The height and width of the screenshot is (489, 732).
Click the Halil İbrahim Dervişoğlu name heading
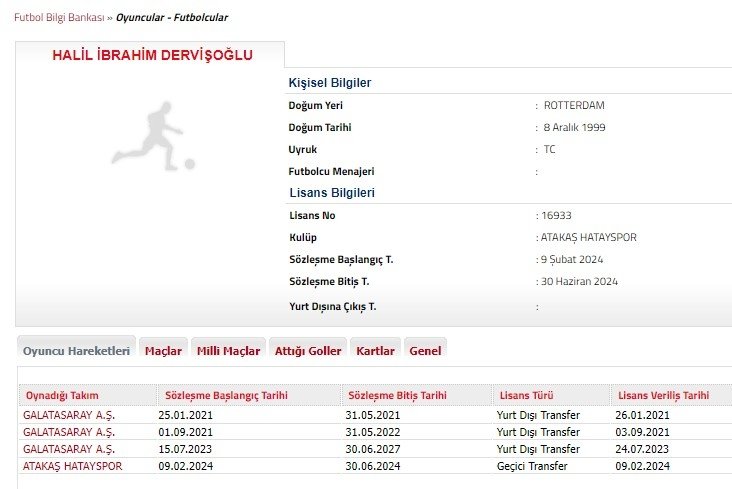tap(152, 56)
